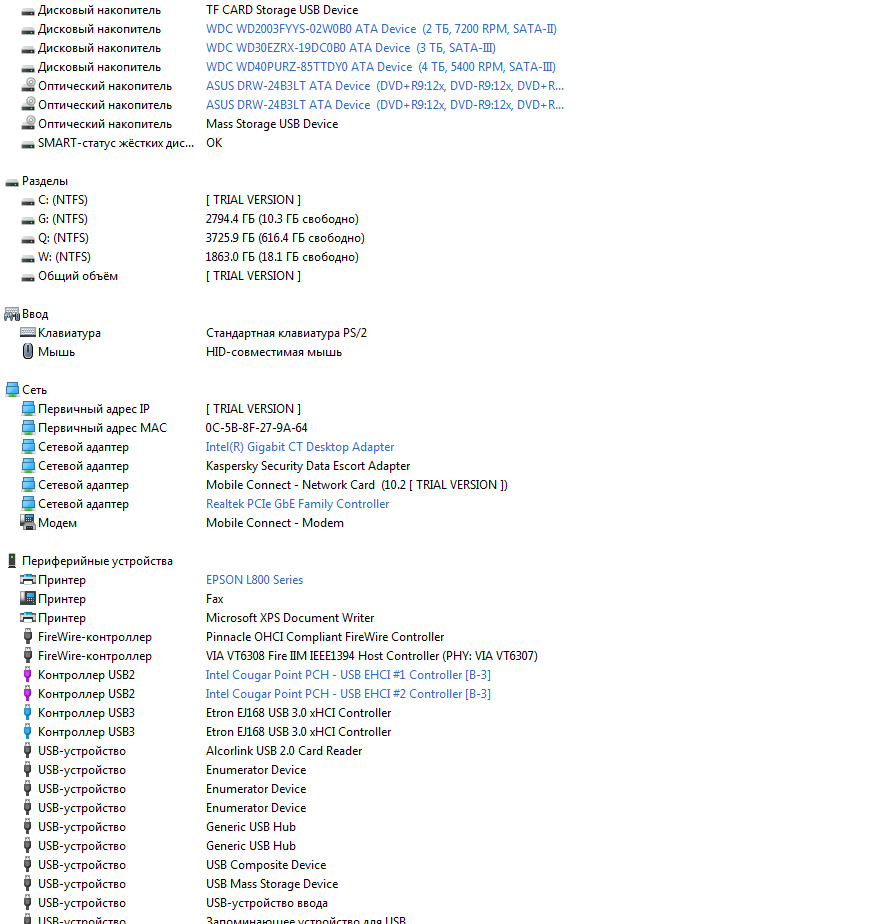Select the Разделы section header
This screenshot has width=880, height=924.
click(45, 181)
